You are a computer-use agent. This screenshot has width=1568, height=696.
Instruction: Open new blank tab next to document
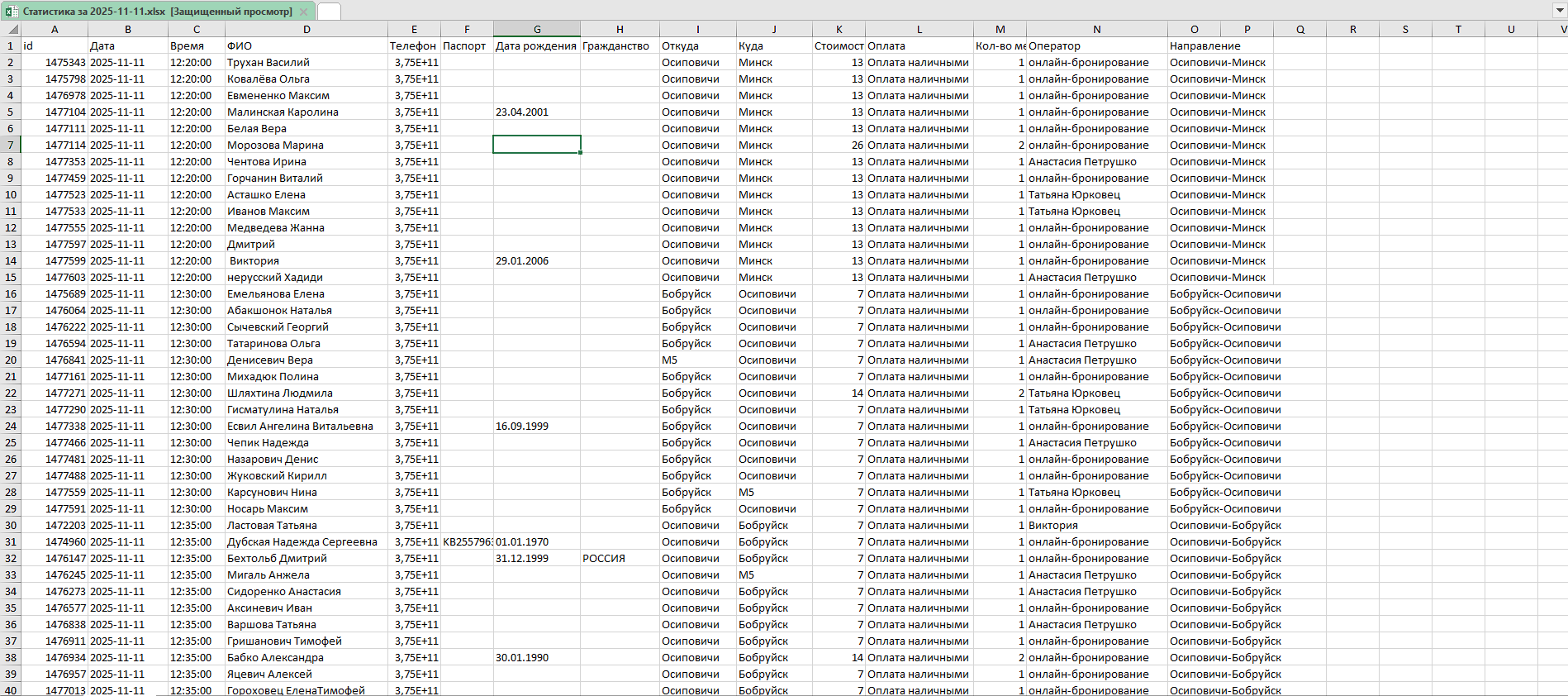329,12
